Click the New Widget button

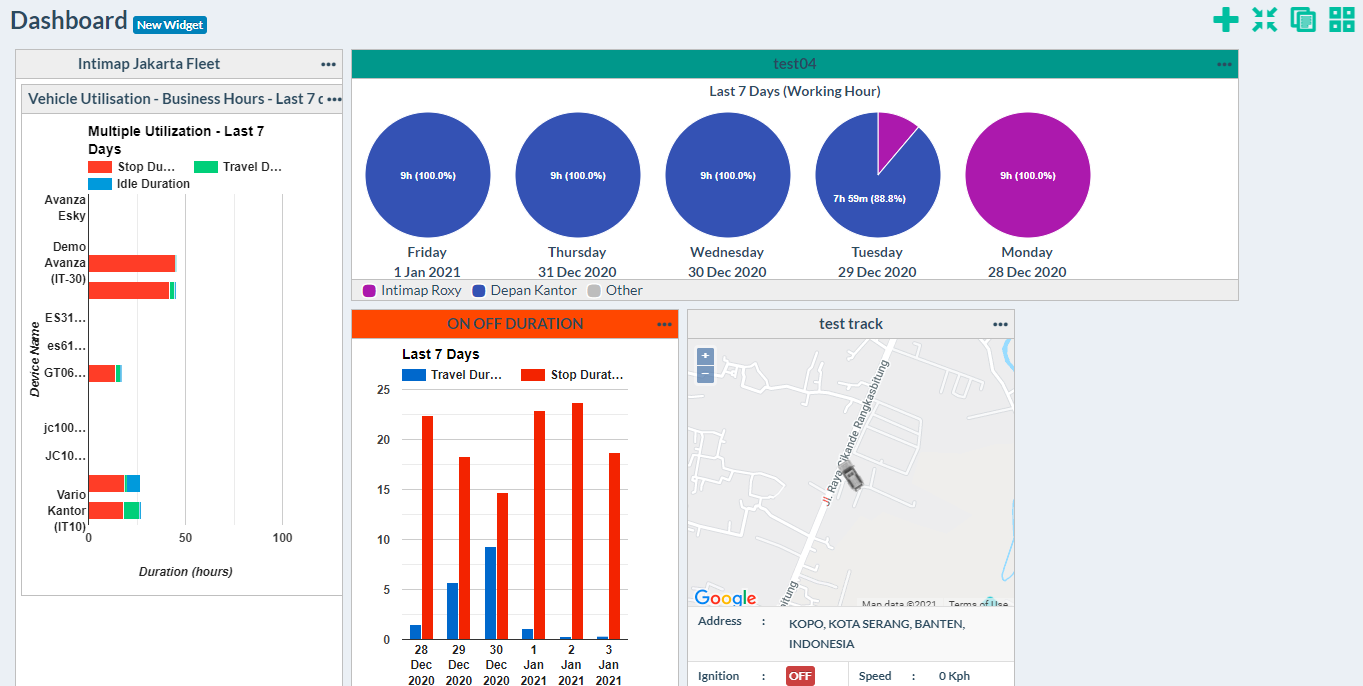coord(170,25)
